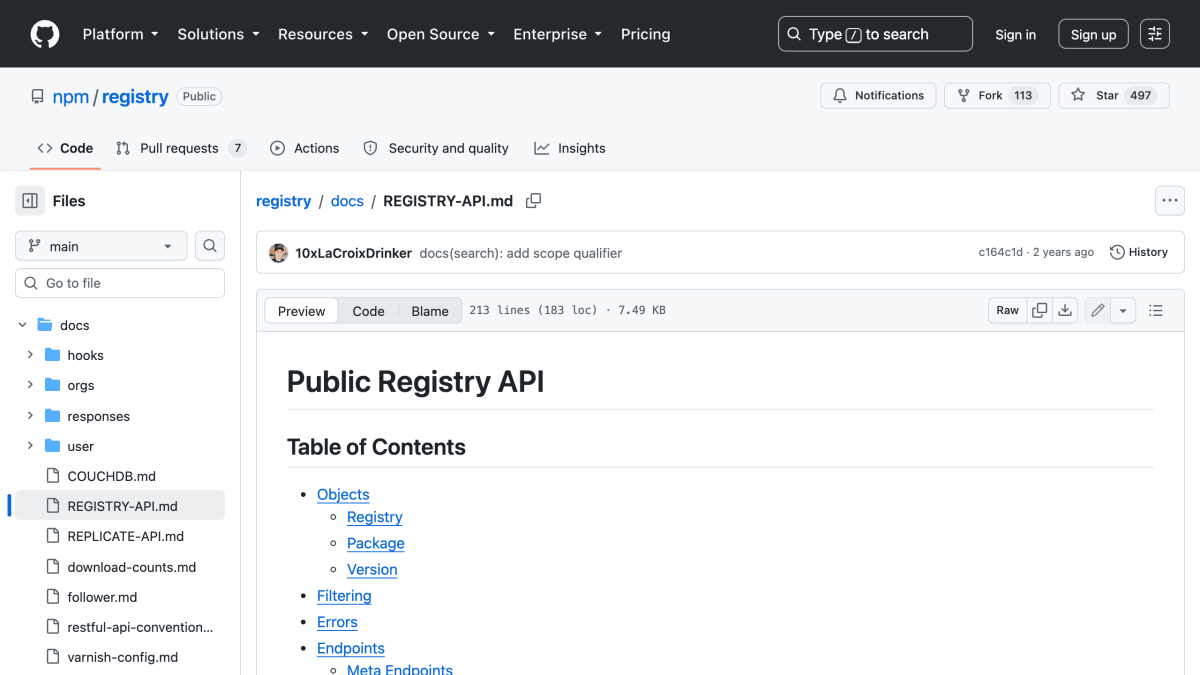Collapse the docs folder
This screenshot has height=675, width=1200.
pos(22,325)
